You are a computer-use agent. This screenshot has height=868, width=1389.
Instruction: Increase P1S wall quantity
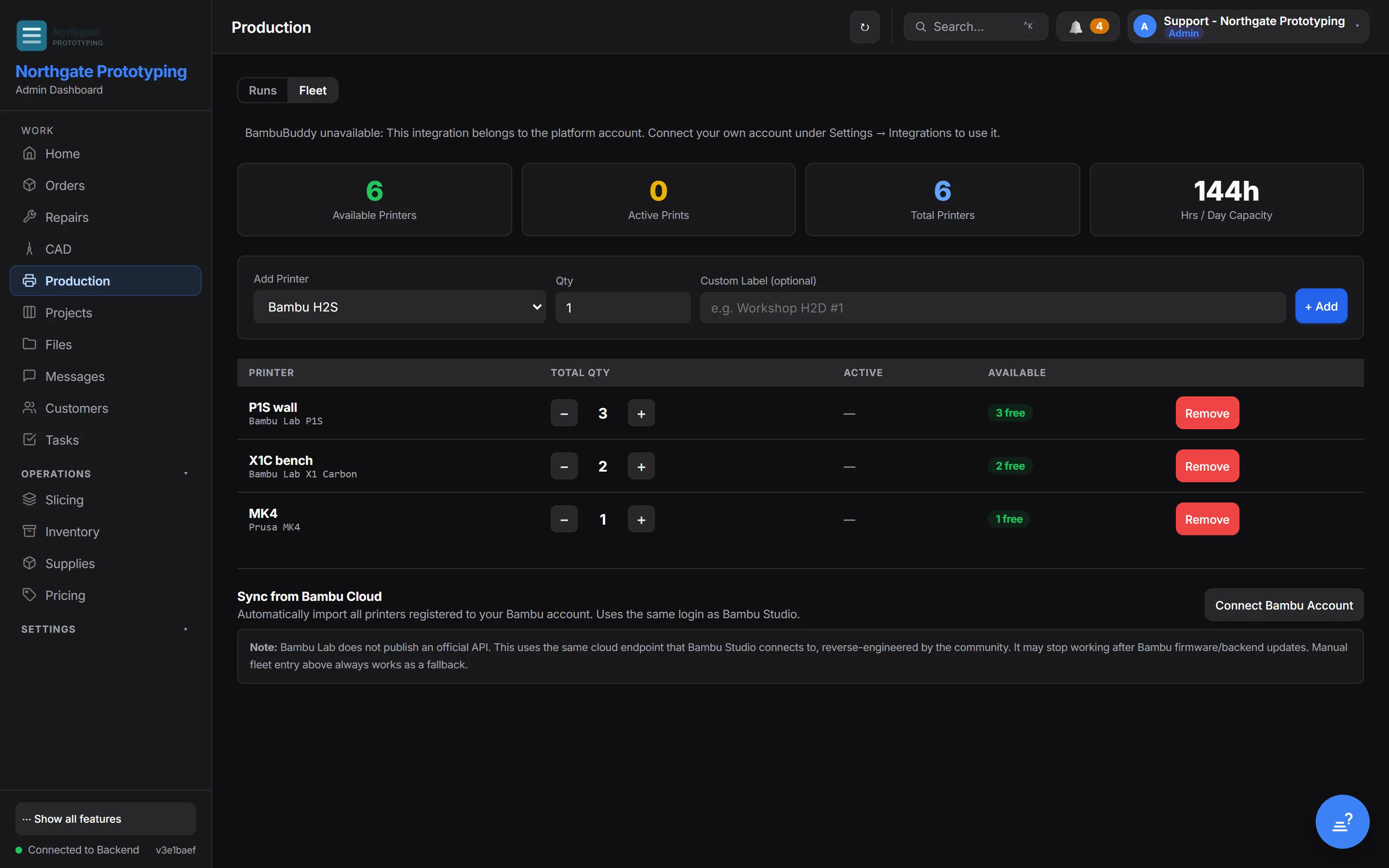click(641, 413)
